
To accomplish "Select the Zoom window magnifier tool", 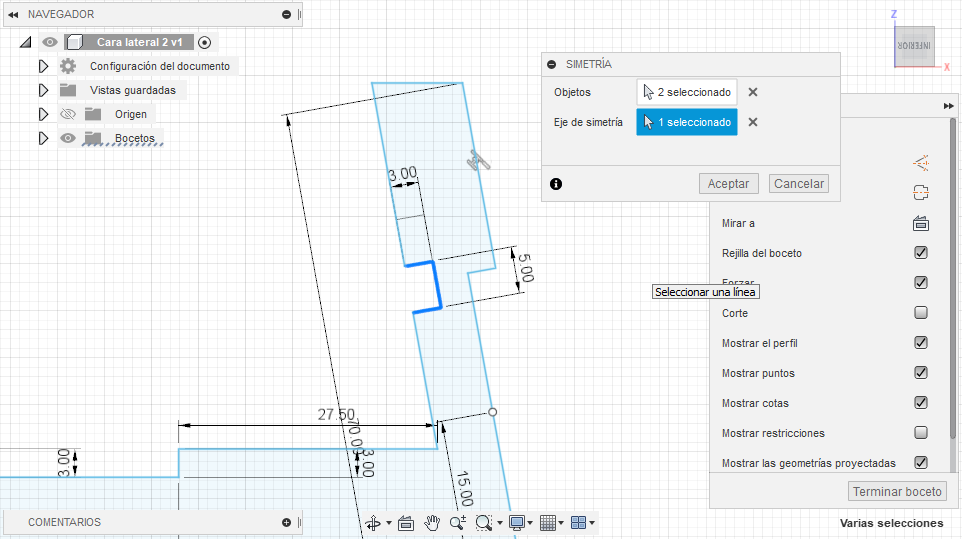I will tap(484, 523).
